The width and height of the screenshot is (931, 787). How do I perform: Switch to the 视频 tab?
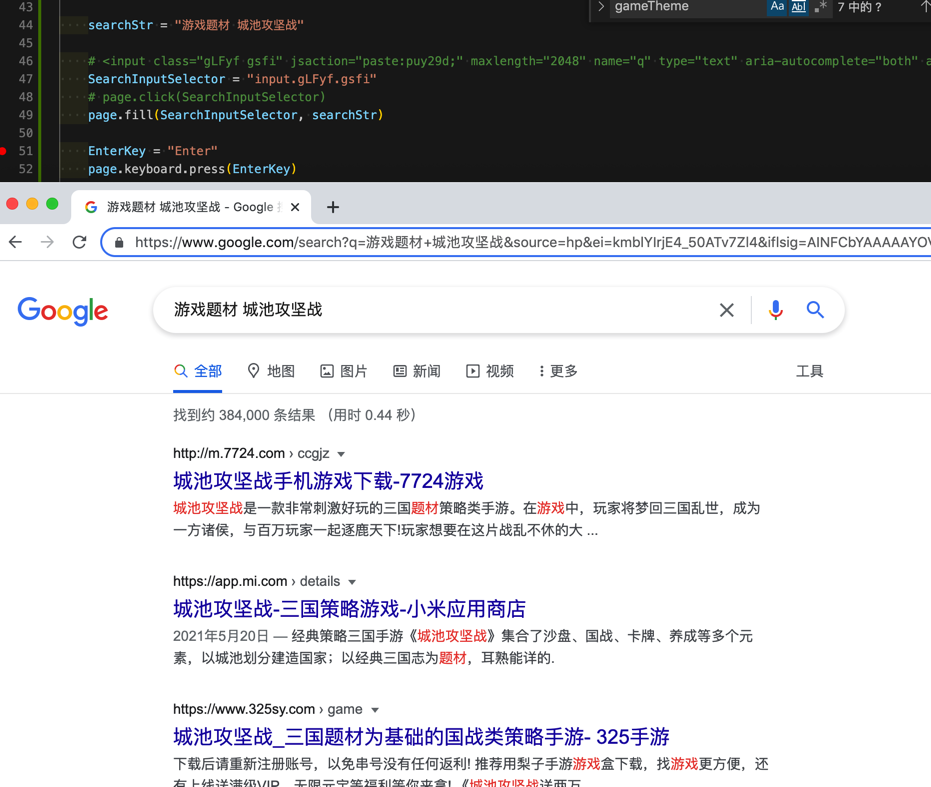[x=490, y=371]
